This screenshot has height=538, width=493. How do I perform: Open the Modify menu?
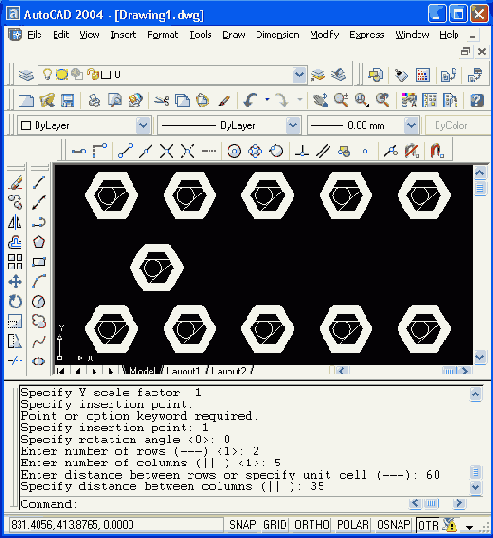pyautogui.click(x=325, y=35)
